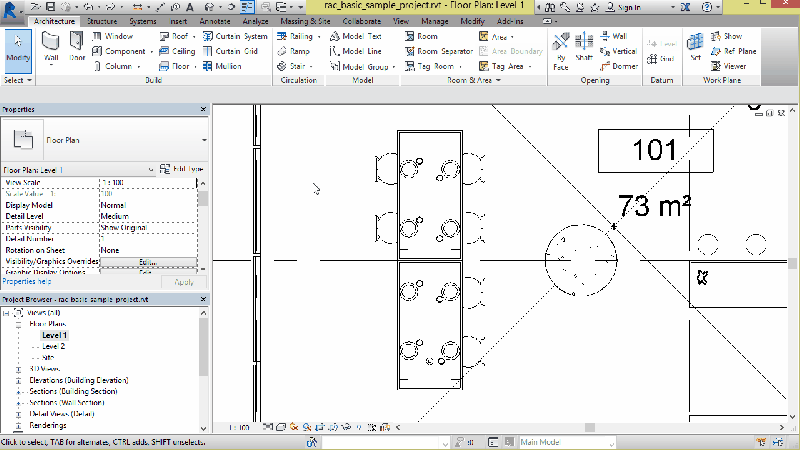This screenshot has height=450, width=800.
Task: Open the Add-Ins ribbon tab
Action: pos(510,21)
